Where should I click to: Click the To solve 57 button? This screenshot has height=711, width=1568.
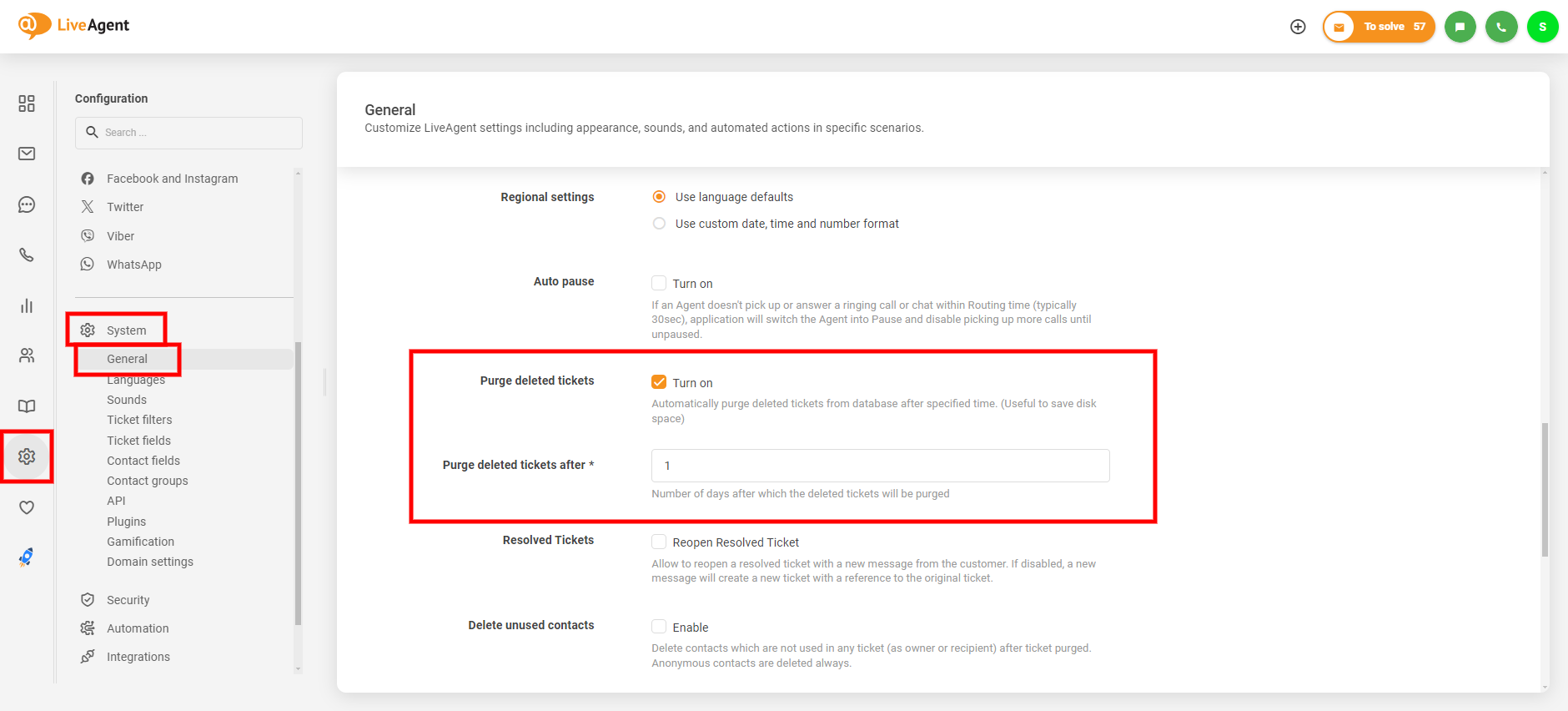(x=1379, y=27)
